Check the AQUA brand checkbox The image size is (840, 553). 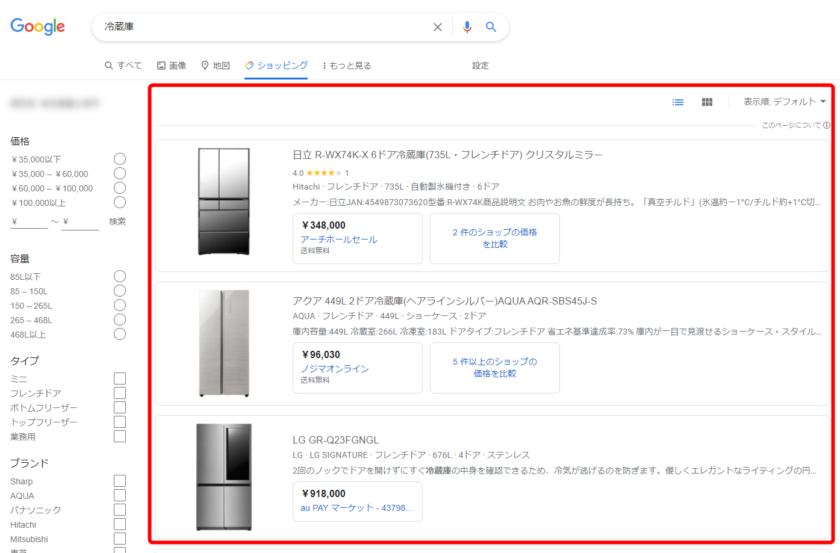coord(120,496)
